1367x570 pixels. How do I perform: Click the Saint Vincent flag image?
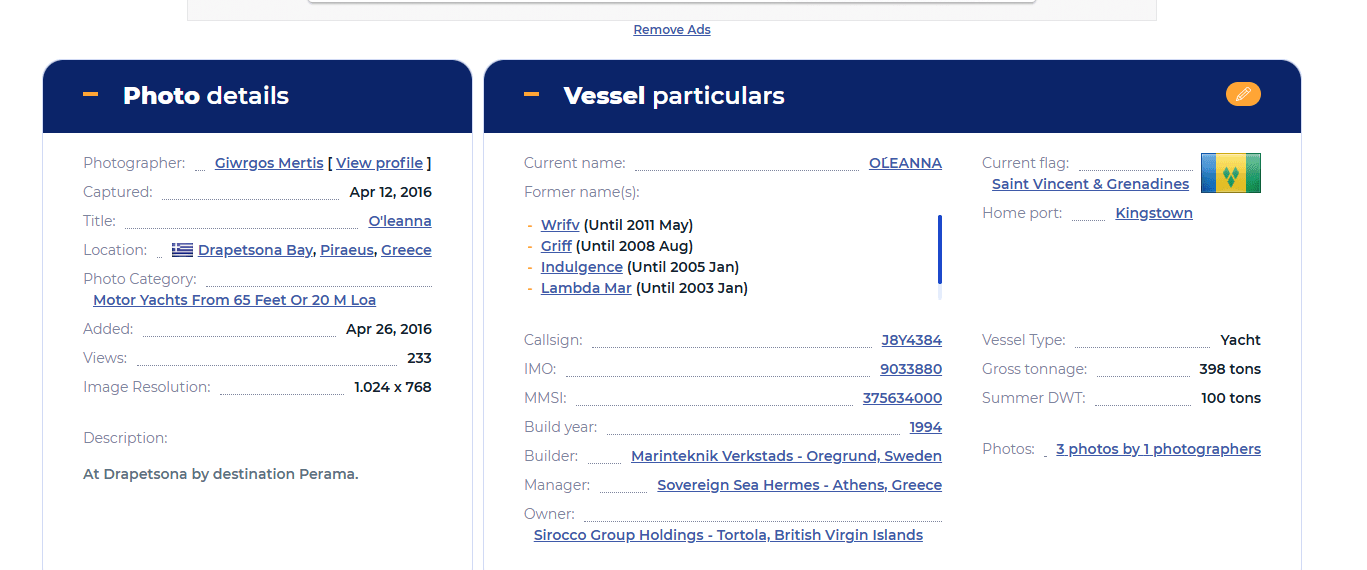point(1230,173)
